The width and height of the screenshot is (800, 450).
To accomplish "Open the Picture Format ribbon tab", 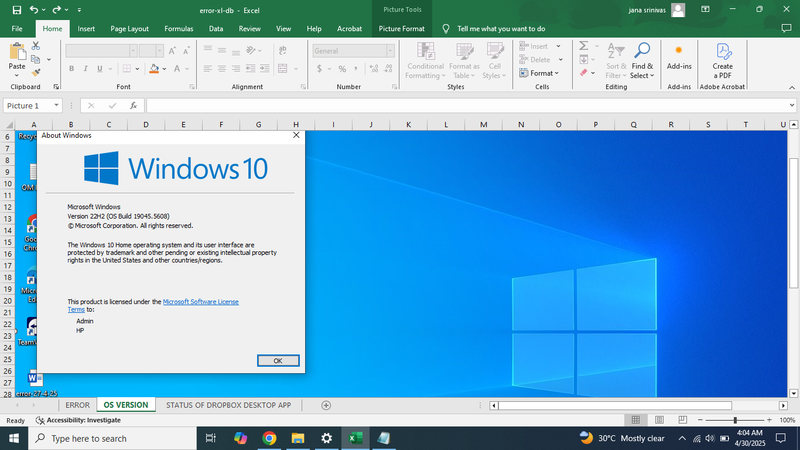I will [x=402, y=29].
